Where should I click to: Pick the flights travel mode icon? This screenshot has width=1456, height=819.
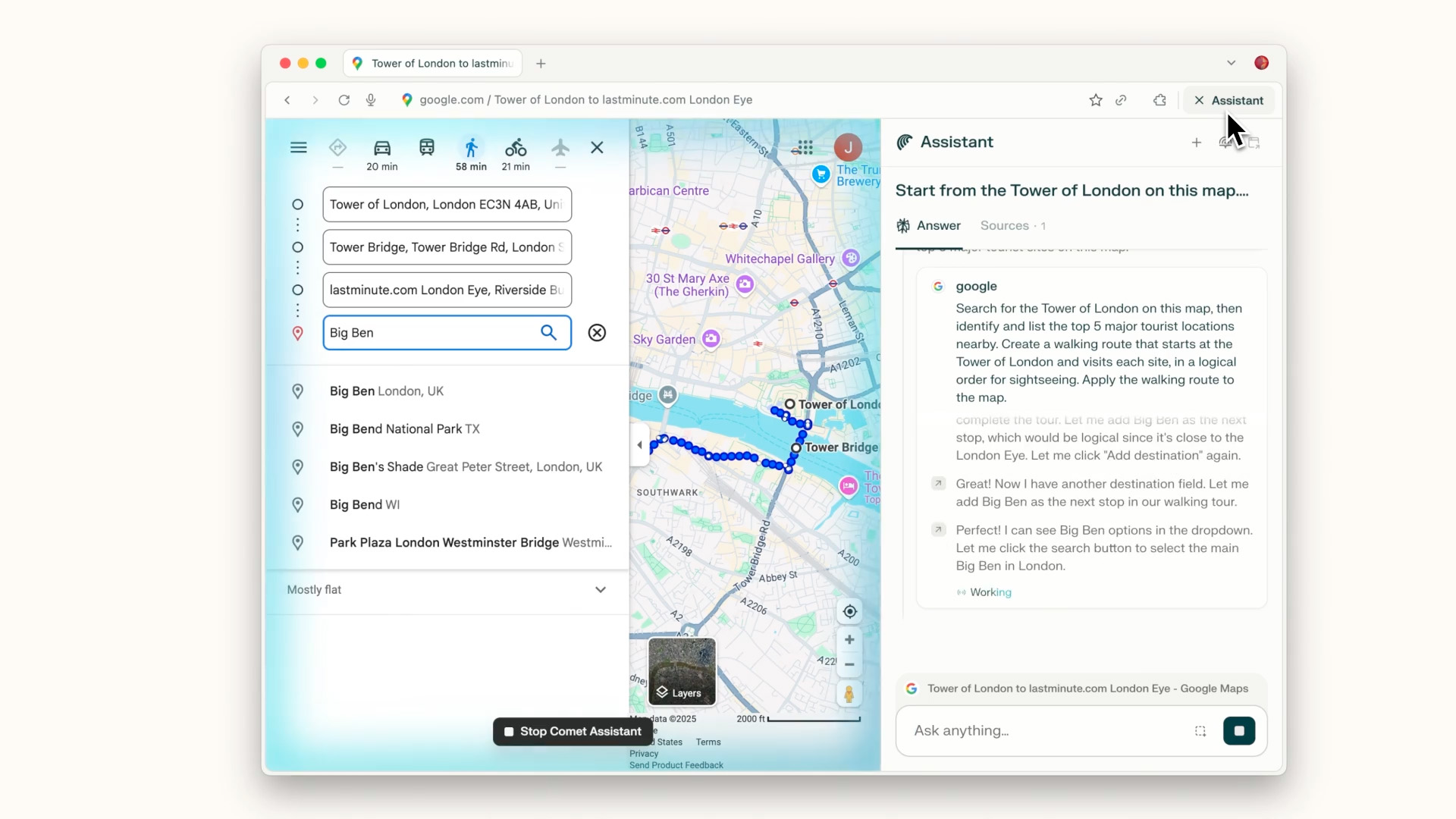click(x=560, y=148)
